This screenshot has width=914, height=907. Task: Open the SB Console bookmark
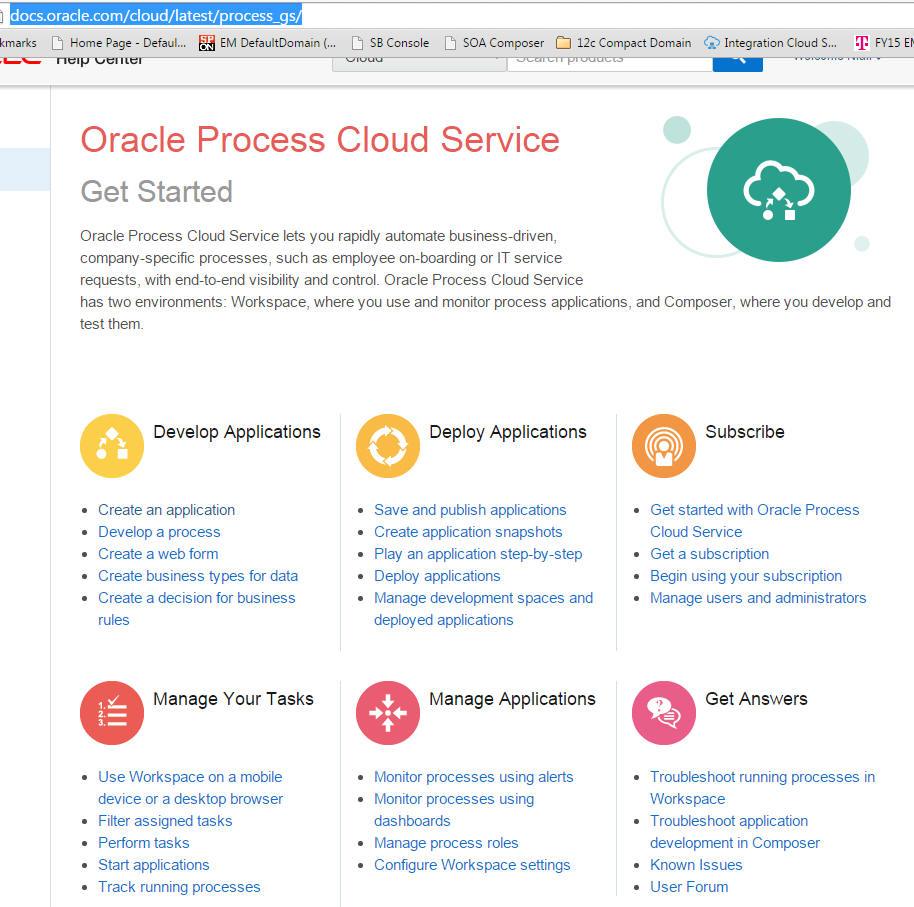[391, 43]
